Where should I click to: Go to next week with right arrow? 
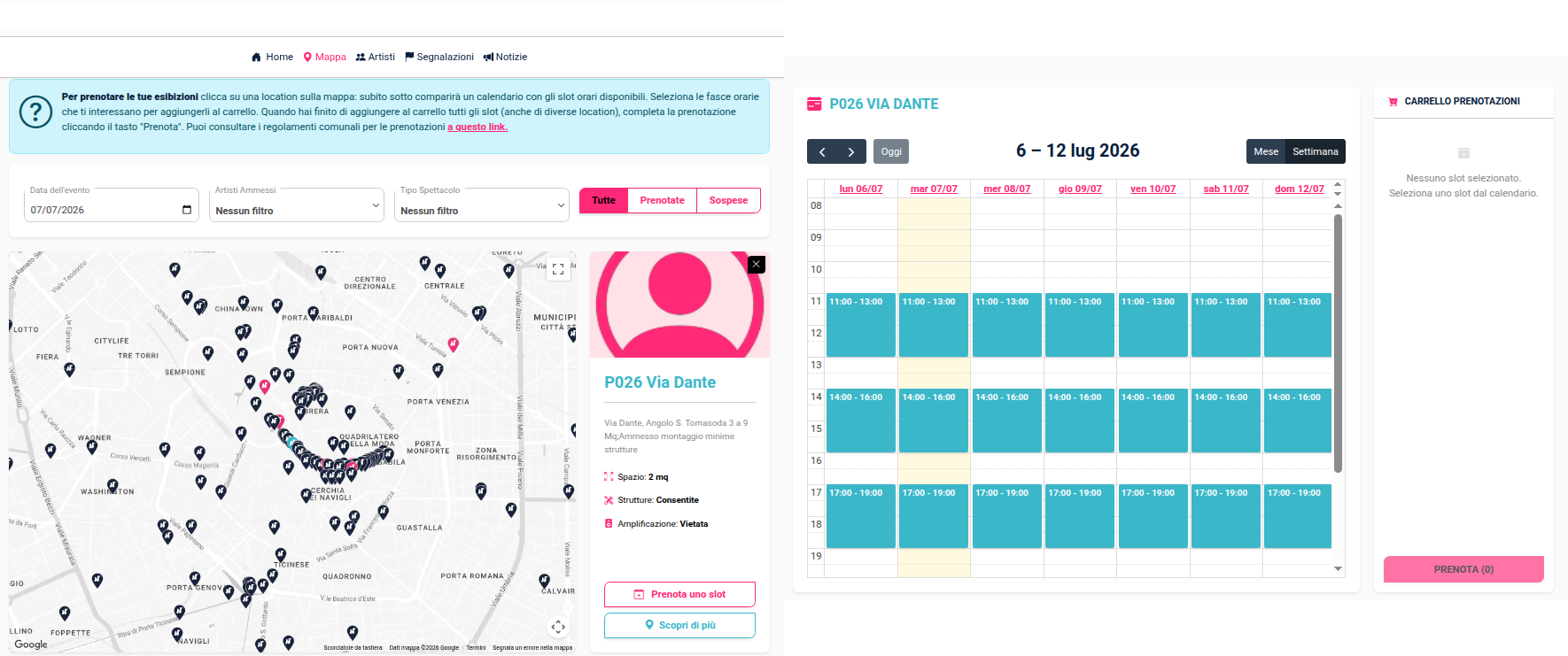pos(851,151)
